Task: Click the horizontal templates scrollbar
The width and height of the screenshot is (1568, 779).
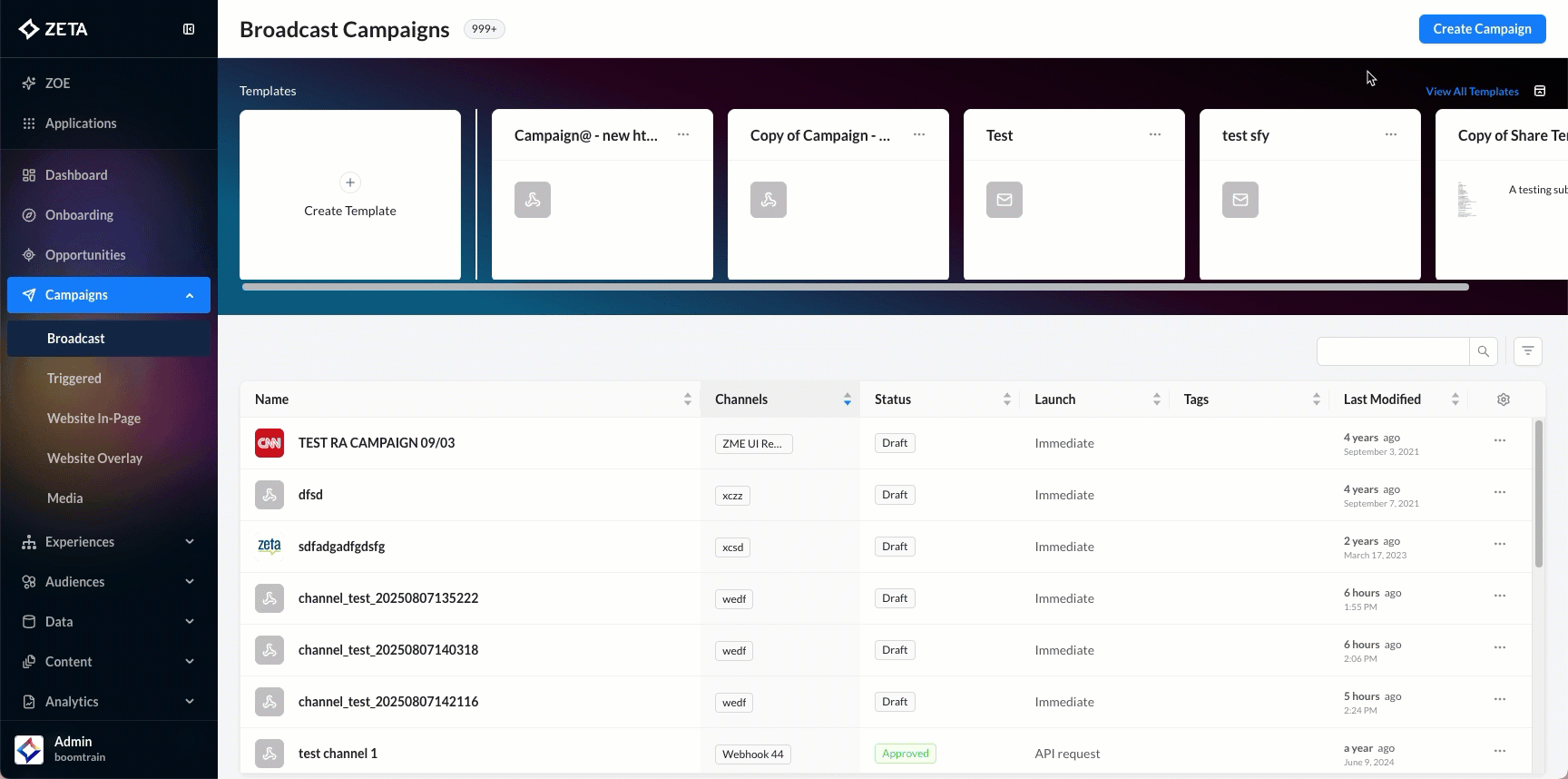Action: point(855,287)
